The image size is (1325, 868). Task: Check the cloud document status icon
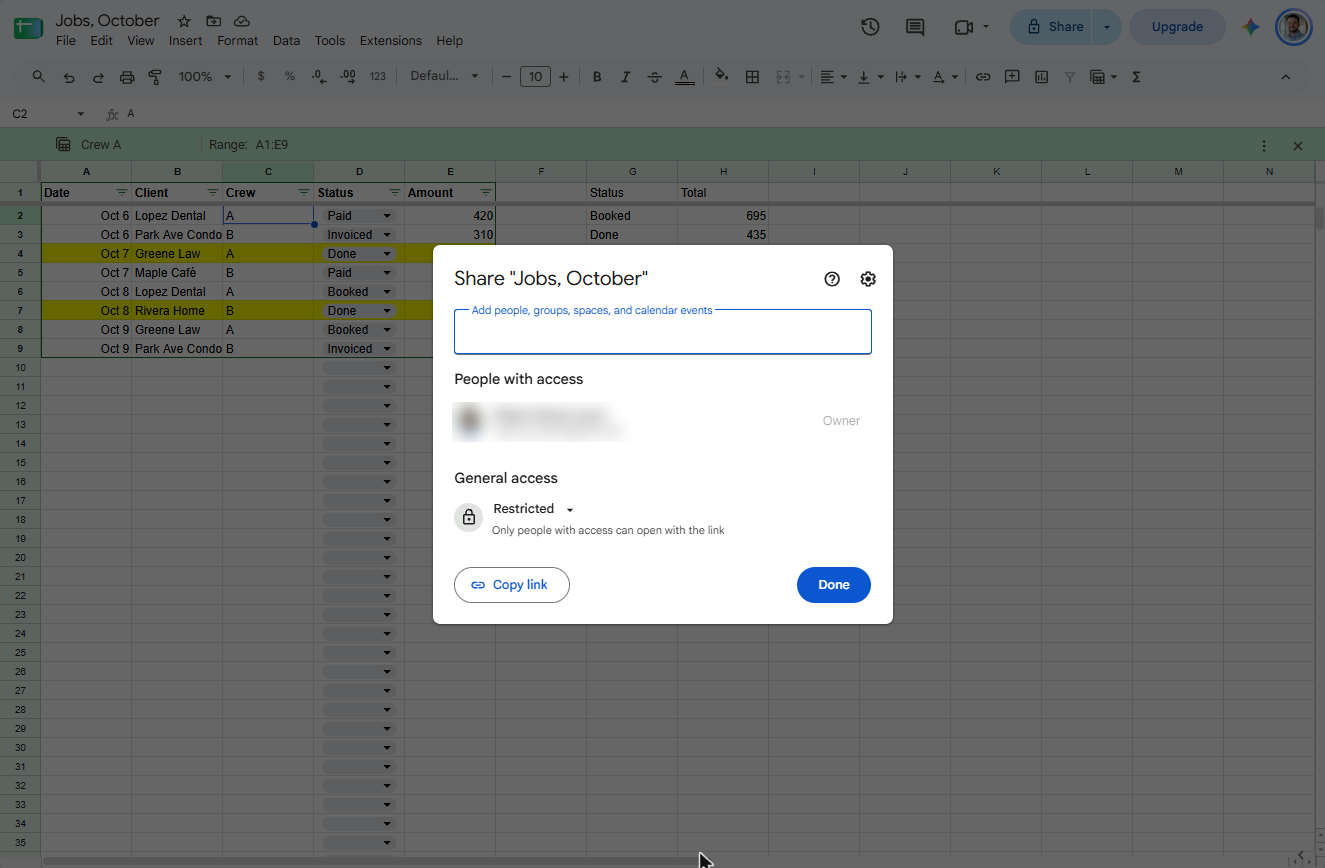242,21
